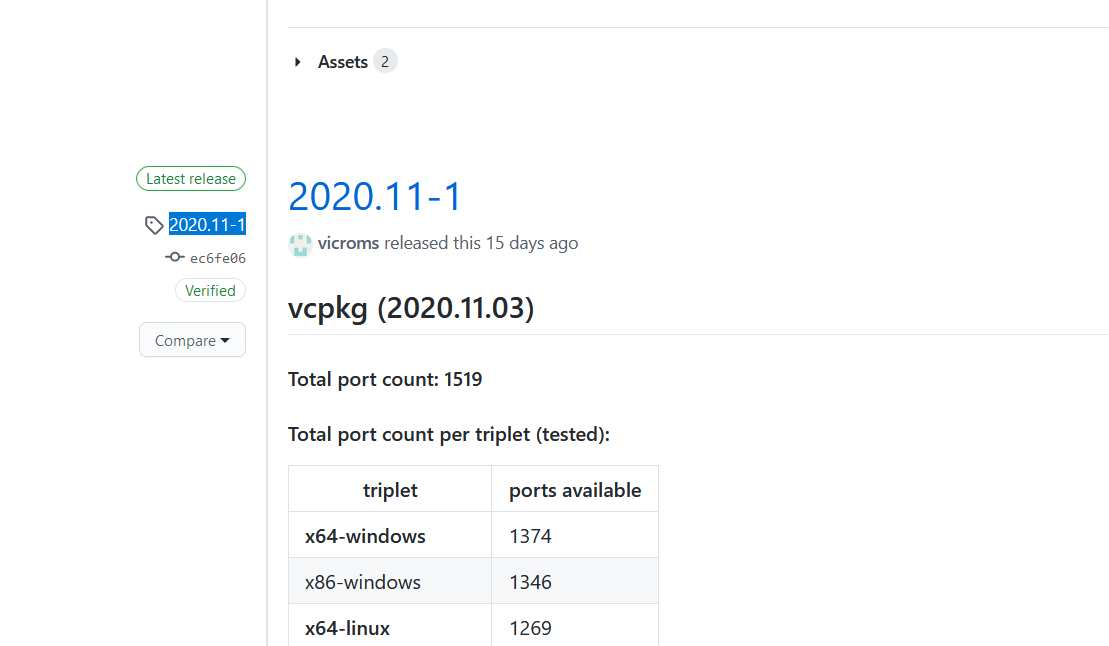The width and height of the screenshot is (1109, 646).
Task: Click the Verified badge
Action: [210, 290]
